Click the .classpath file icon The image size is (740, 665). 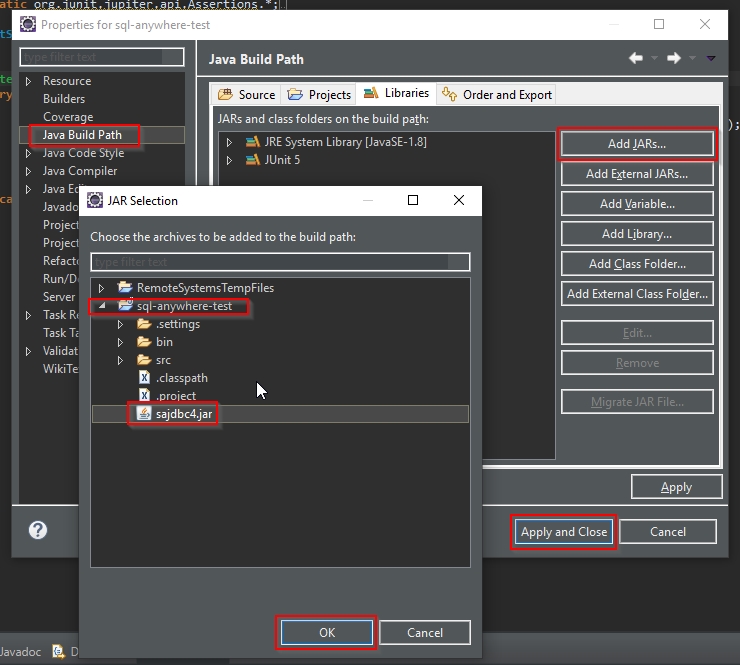click(144, 378)
